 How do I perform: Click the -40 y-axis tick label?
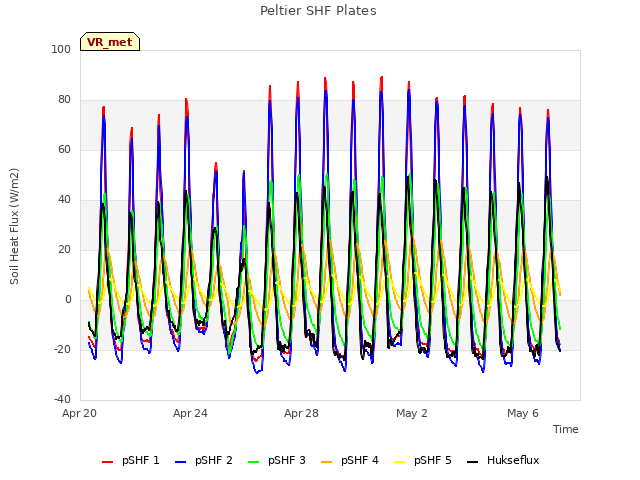(x=62, y=399)
